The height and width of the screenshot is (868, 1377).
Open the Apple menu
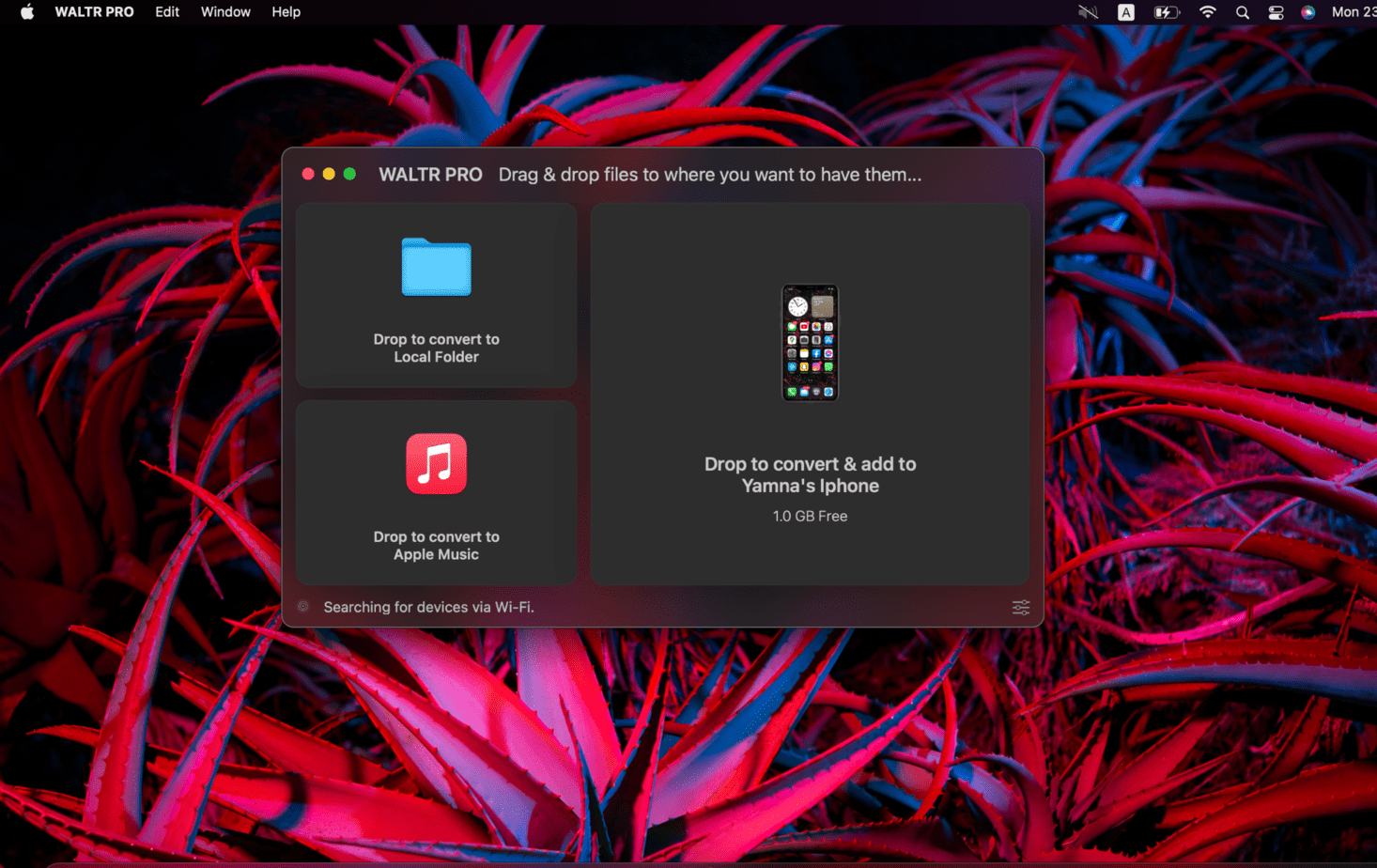pyautogui.click(x=27, y=12)
